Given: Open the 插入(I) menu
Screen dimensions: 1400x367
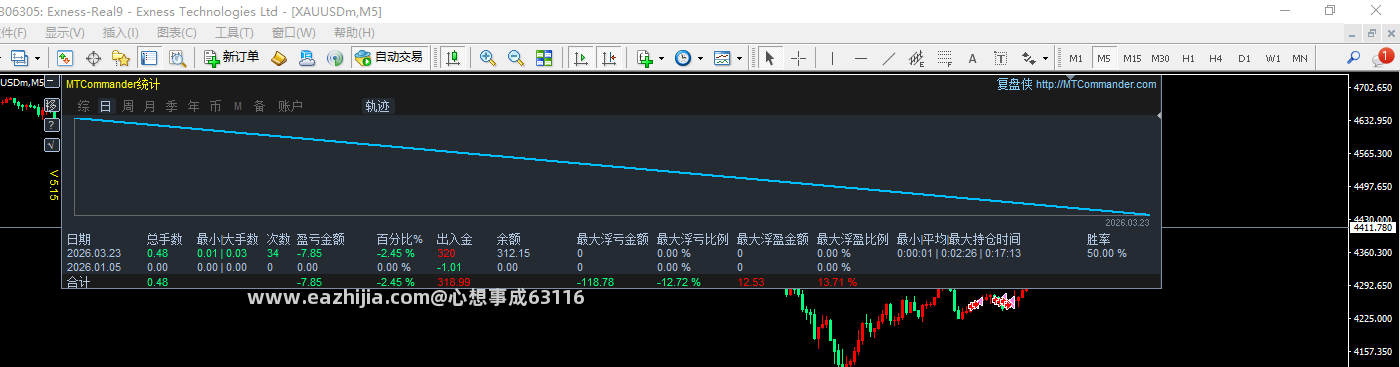Looking at the screenshot, I should click(x=121, y=33).
